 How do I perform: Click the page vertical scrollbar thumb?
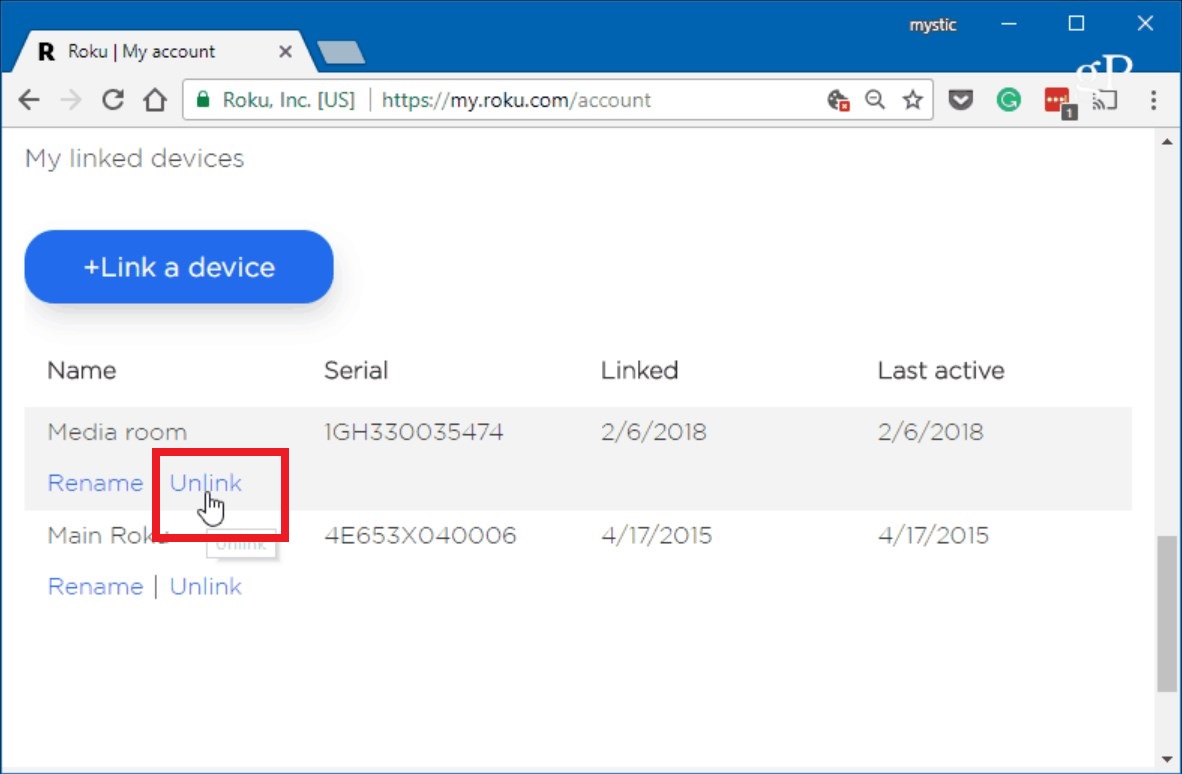click(x=1166, y=613)
